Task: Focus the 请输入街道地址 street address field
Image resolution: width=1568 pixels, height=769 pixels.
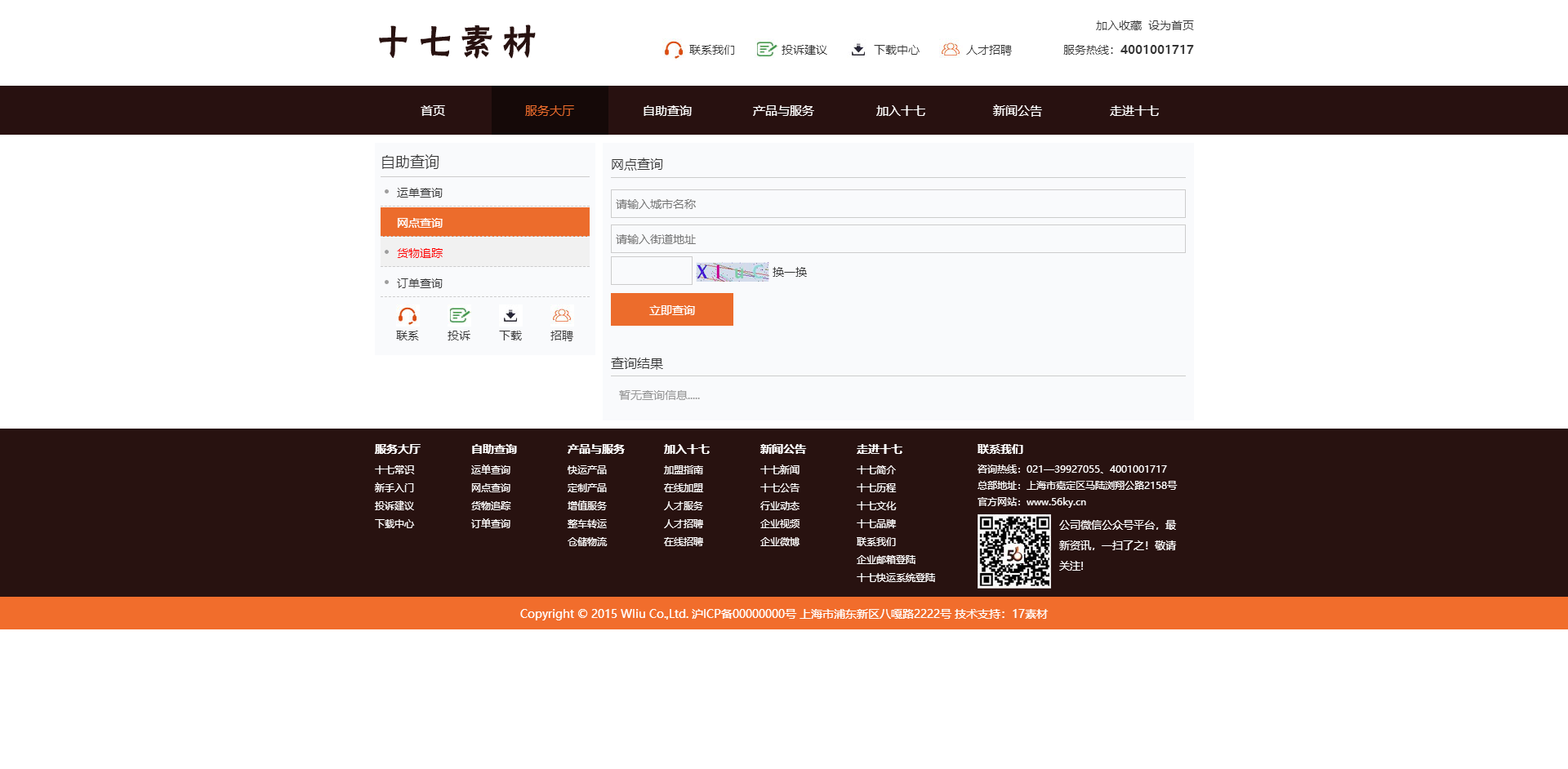Action: [x=898, y=239]
